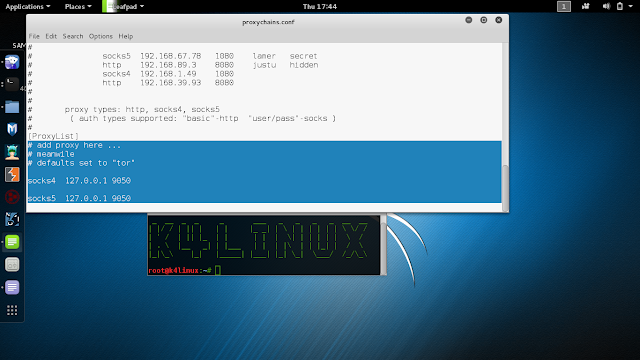The image size is (640, 360).
Task: Click the word 'secret' in the example
Action: [x=303, y=56]
